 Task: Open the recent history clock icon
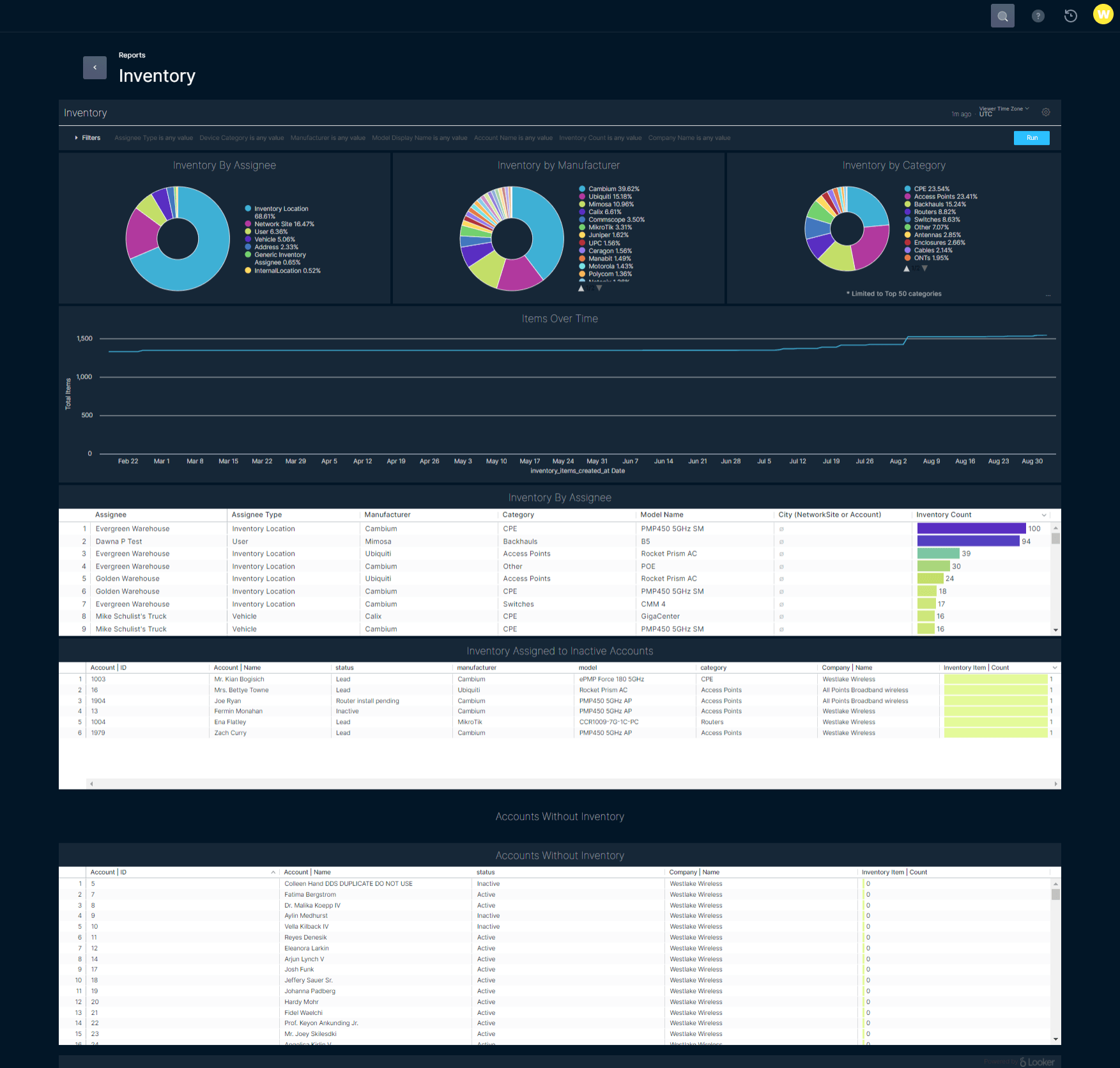point(1071,16)
